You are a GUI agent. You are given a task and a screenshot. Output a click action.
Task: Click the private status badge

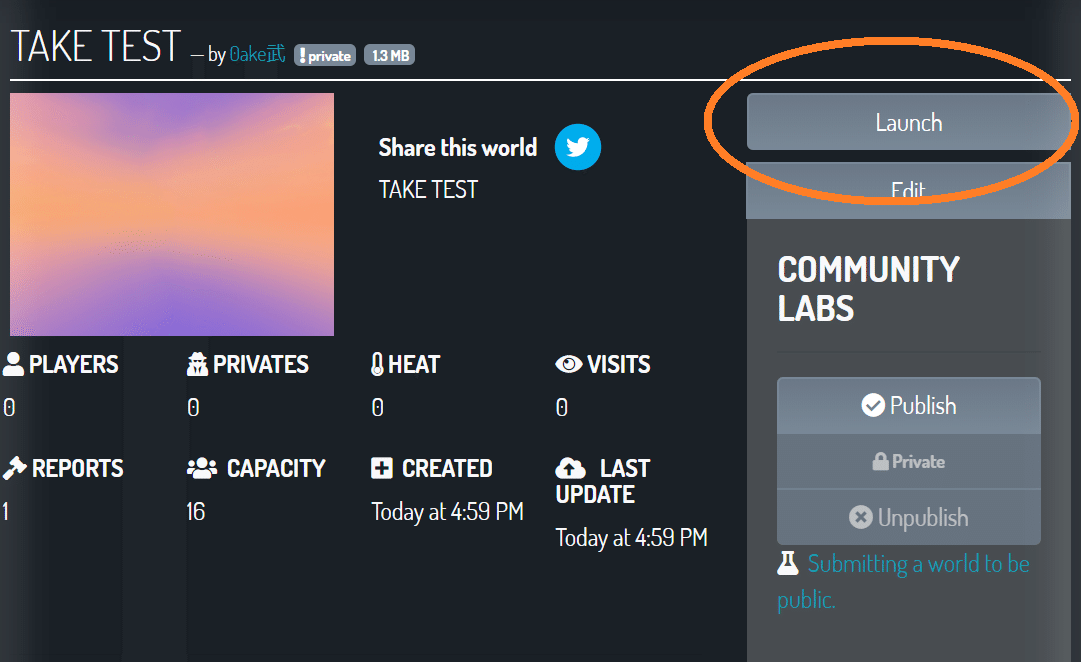325,56
